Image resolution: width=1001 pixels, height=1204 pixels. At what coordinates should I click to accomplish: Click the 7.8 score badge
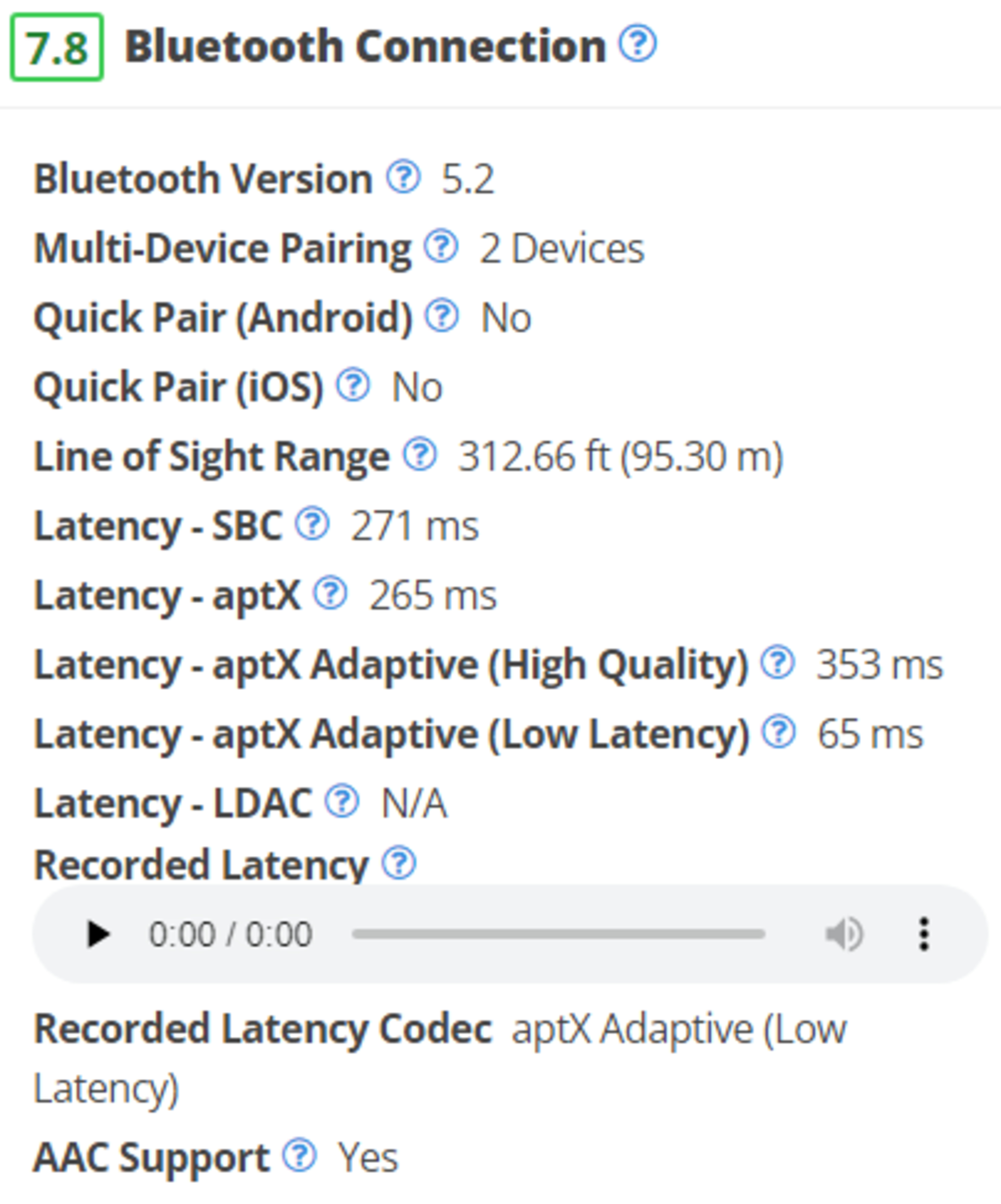click(x=57, y=47)
